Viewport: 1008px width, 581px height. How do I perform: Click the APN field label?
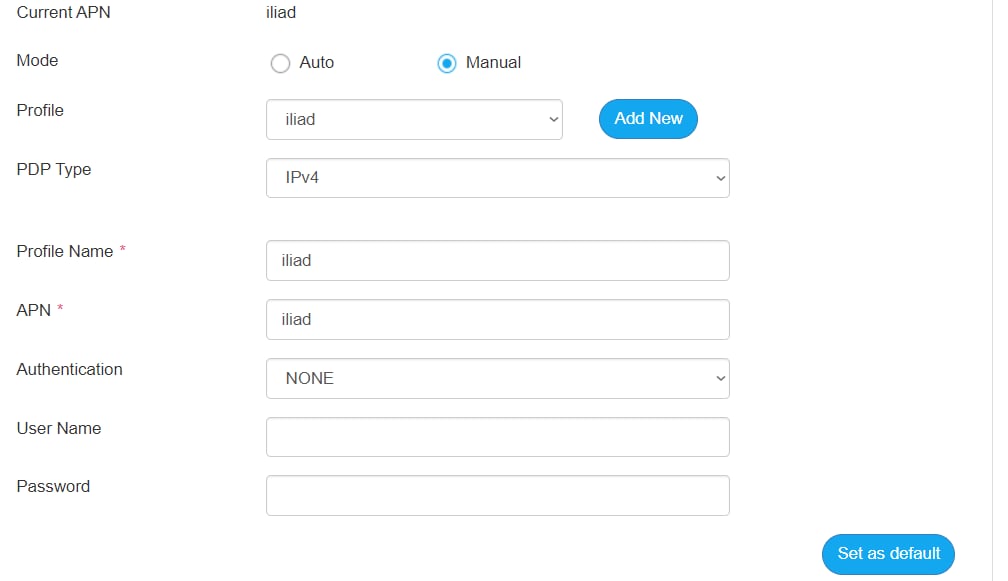click(x=33, y=310)
